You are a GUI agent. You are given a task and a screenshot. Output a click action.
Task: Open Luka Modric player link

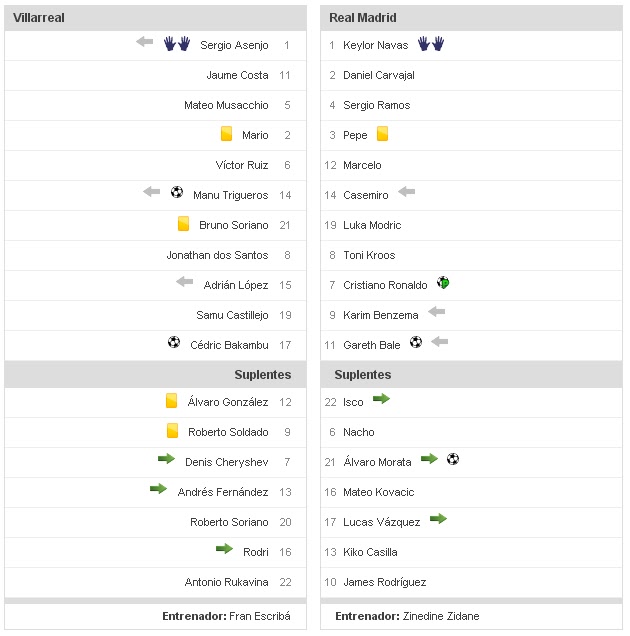click(372, 225)
